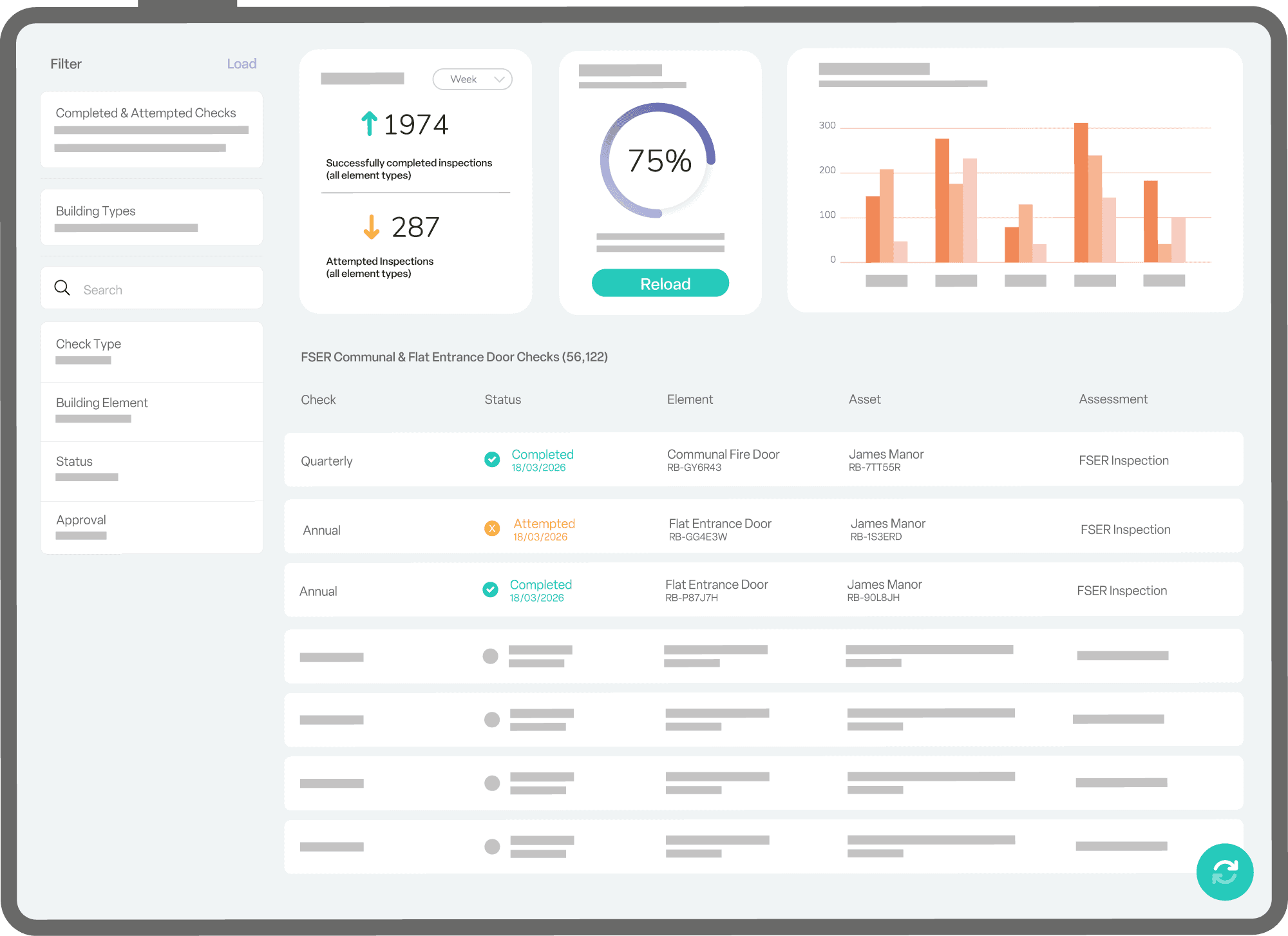Click the orange attempted icon on the Annual check

(492, 528)
